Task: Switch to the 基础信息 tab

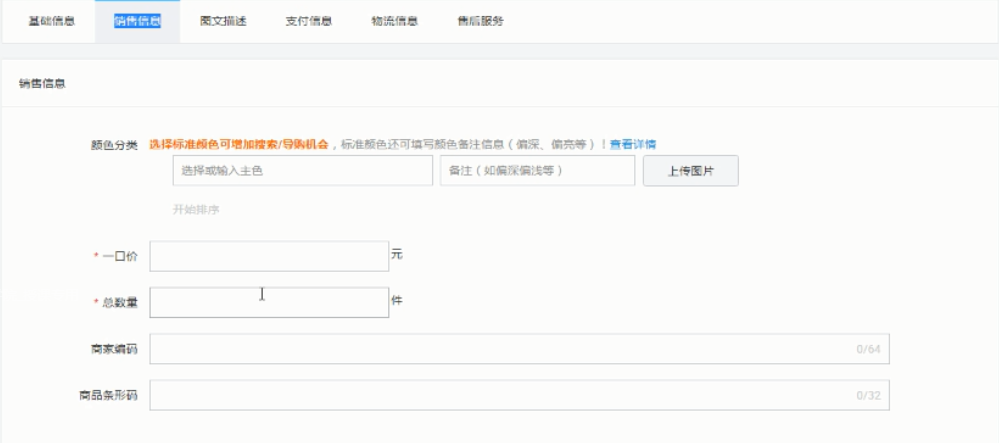Action: click(x=51, y=21)
